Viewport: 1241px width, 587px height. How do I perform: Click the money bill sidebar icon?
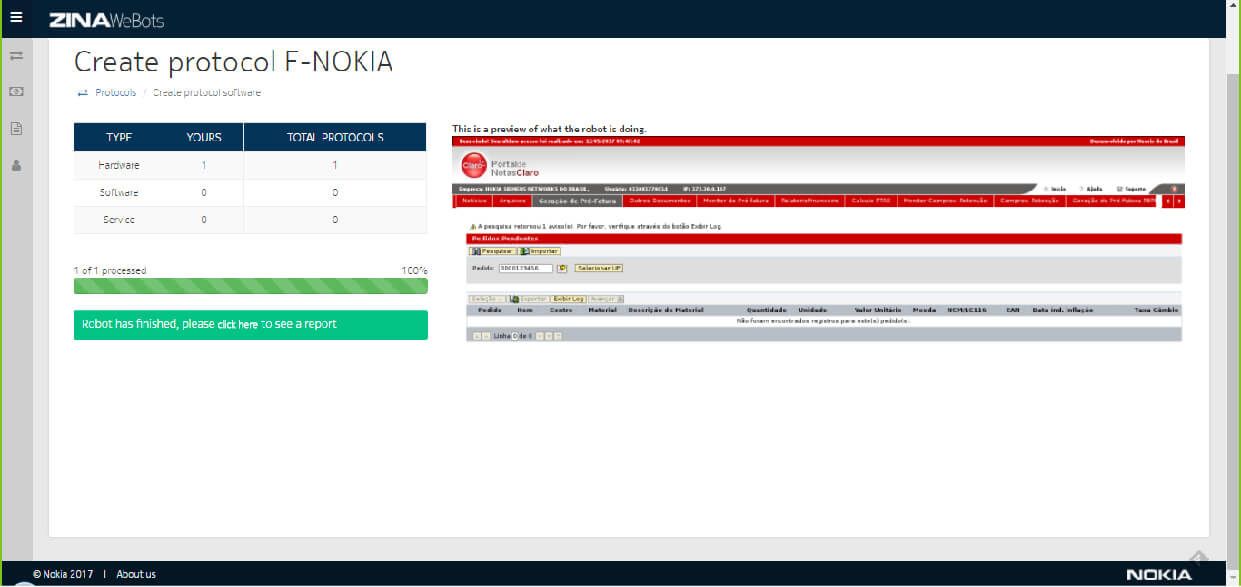tap(16, 91)
